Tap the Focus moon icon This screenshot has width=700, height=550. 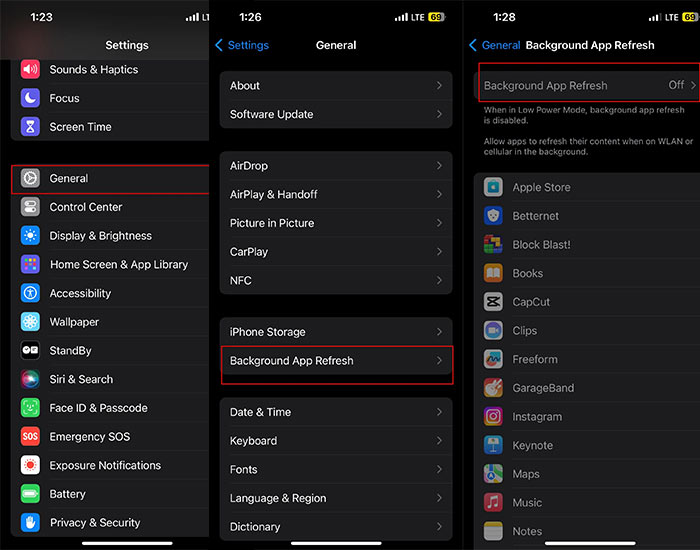pos(30,98)
